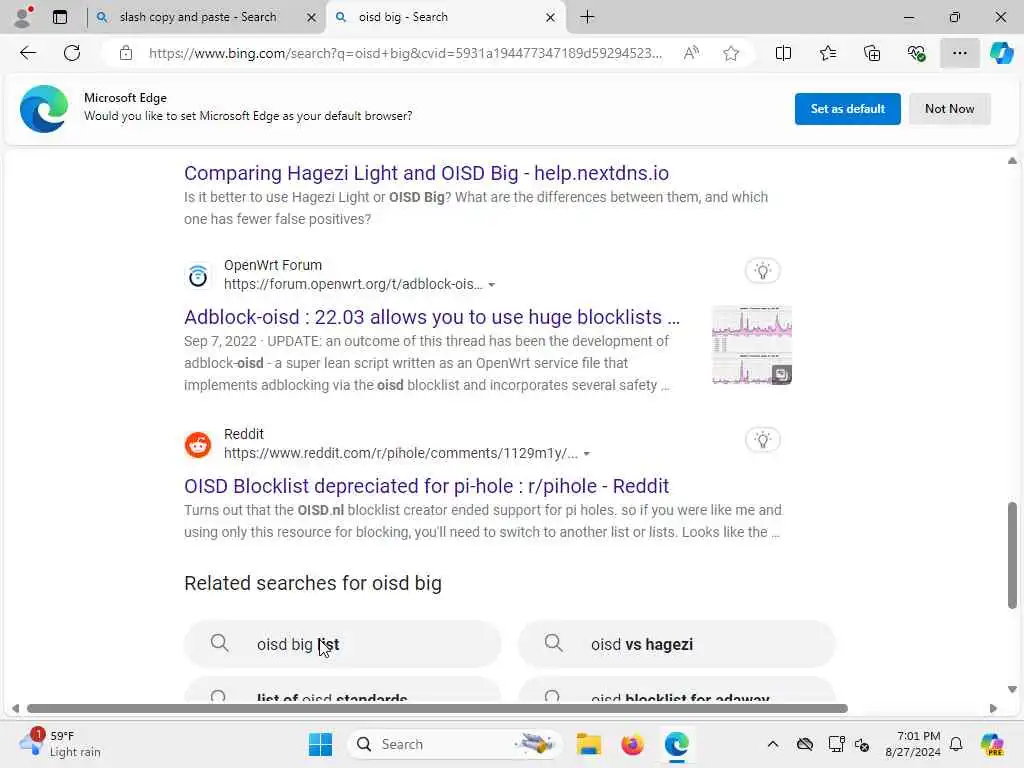
Task: Open 'OISD Blocklist depreciated for pi-hole' result
Action: click(426, 486)
